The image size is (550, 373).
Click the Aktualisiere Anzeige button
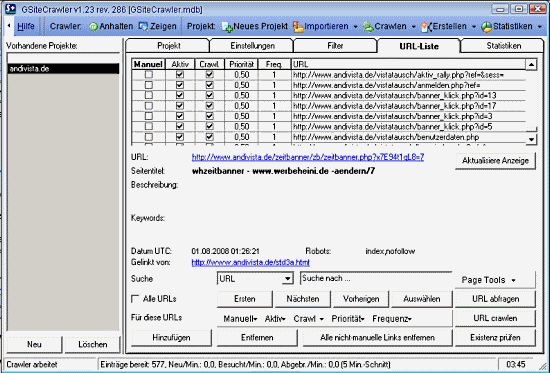pos(495,161)
